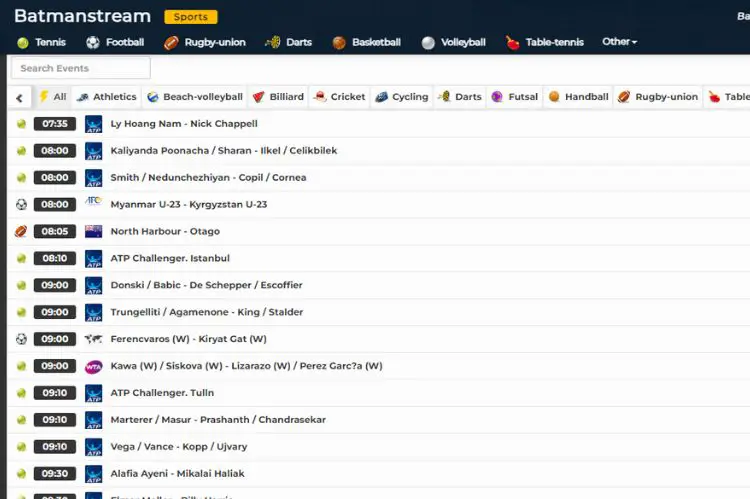Open Ferencvaros (W) - Kiryat Gat (W)
The image size is (750, 499).
[188, 339]
